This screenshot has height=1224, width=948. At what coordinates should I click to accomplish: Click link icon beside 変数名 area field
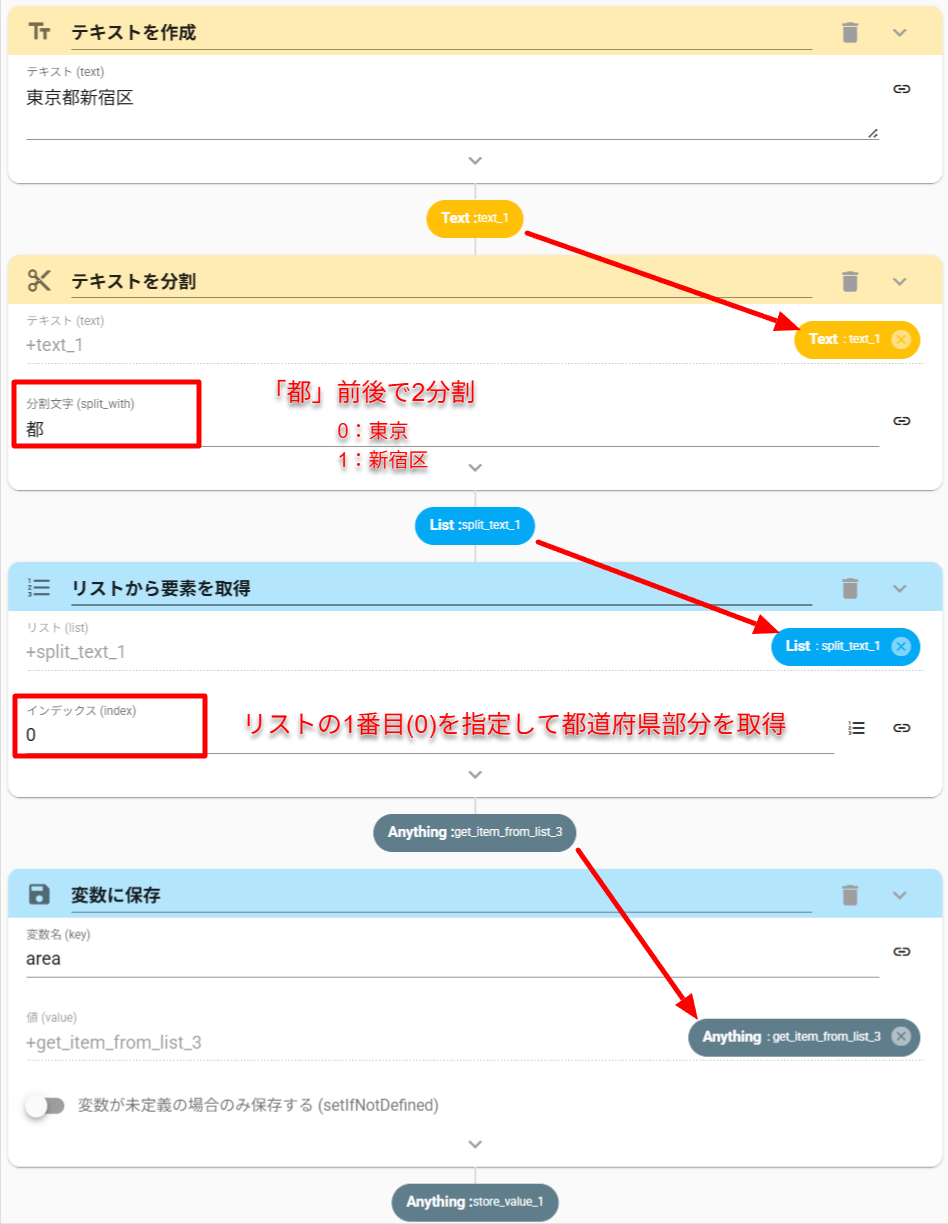(x=901, y=952)
